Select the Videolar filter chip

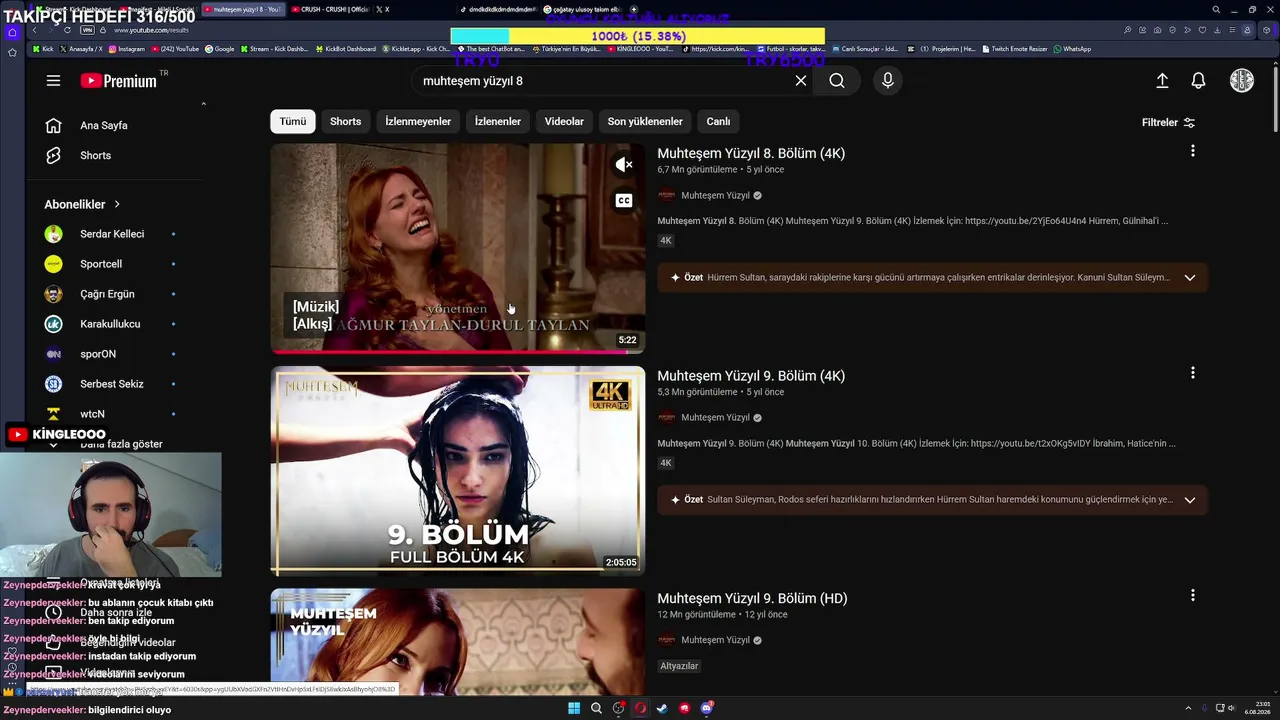tap(564, 122)
